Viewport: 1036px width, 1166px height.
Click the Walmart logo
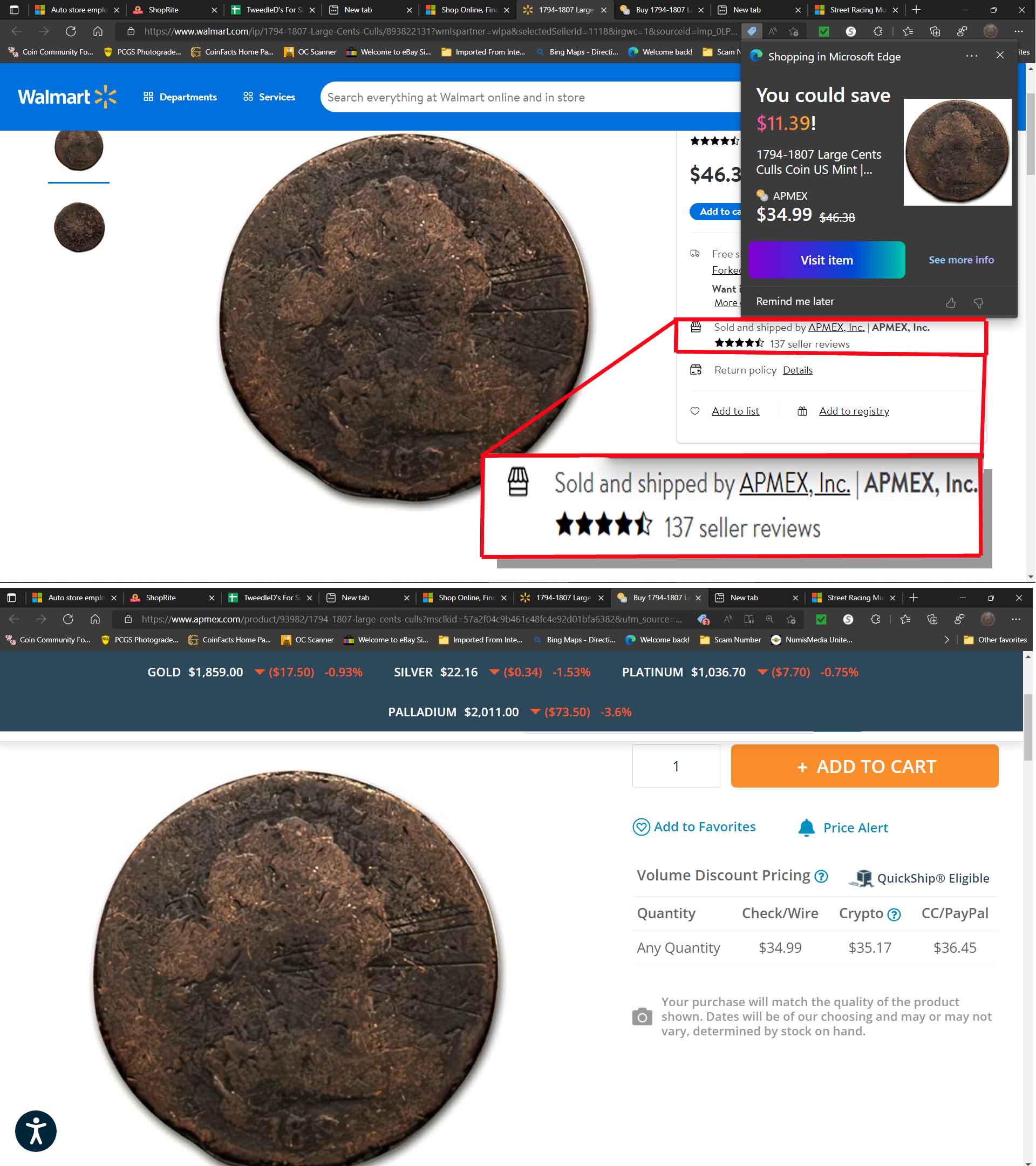click(67, 97)
